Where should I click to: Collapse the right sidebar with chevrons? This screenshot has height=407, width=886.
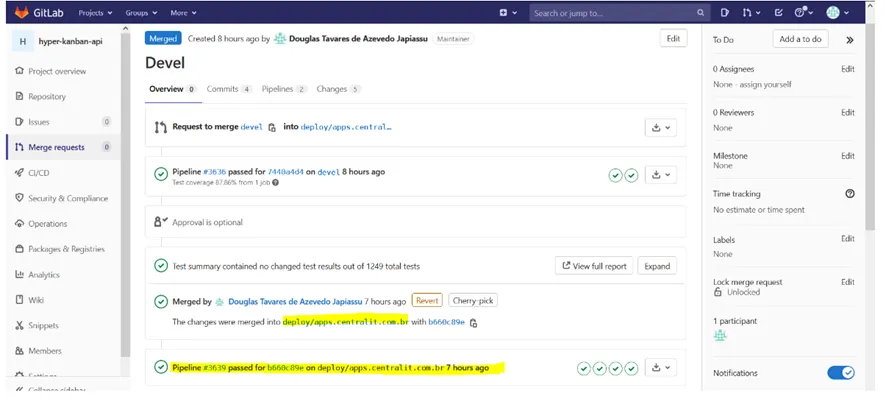click(849, 40)
